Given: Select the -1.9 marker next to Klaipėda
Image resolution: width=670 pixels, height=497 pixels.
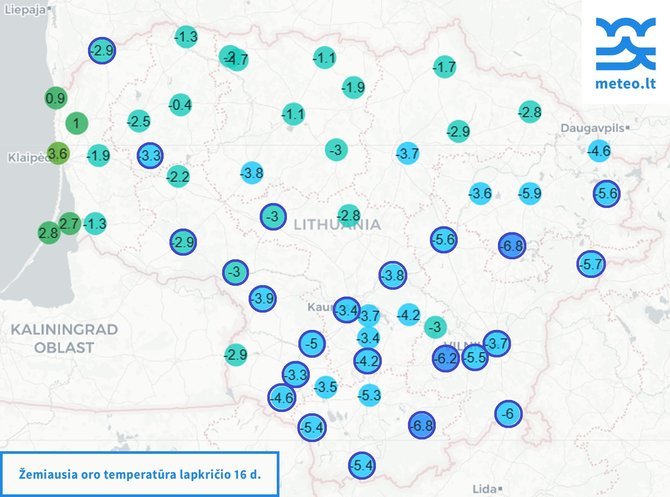Looking at the screenshot, I should [98, 155].
